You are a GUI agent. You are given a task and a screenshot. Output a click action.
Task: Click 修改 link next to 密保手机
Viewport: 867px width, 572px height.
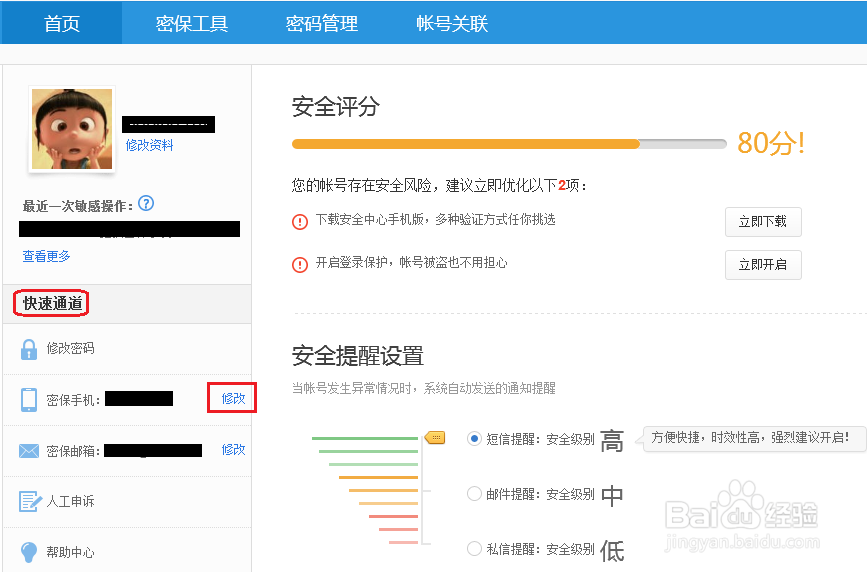tap(233, 398)
